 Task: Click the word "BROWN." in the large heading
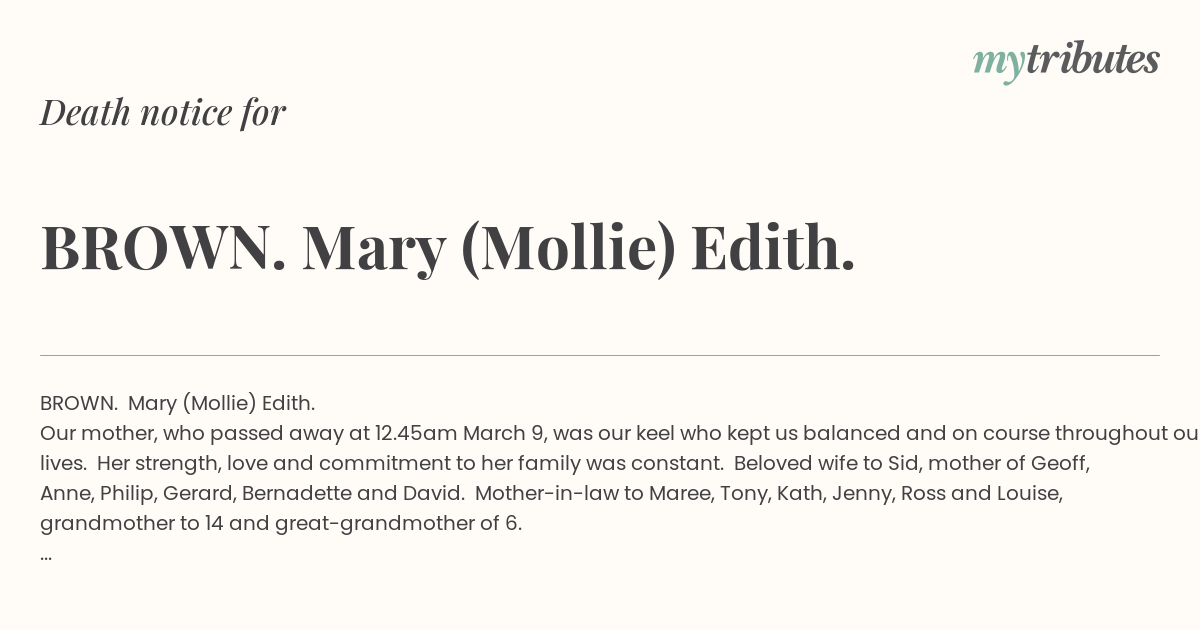click(164, 247)
